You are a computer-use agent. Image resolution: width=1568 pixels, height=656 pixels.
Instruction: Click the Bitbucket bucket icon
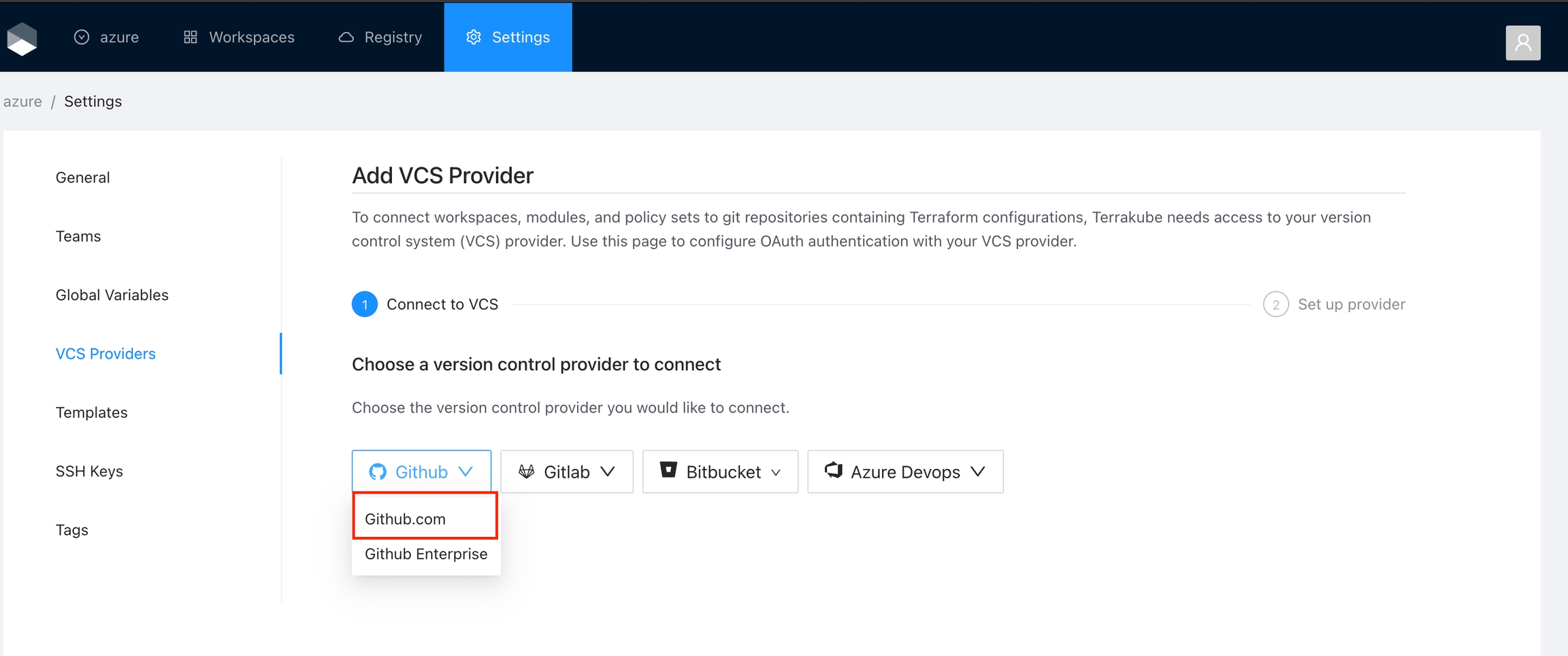(x=668, y=470)
